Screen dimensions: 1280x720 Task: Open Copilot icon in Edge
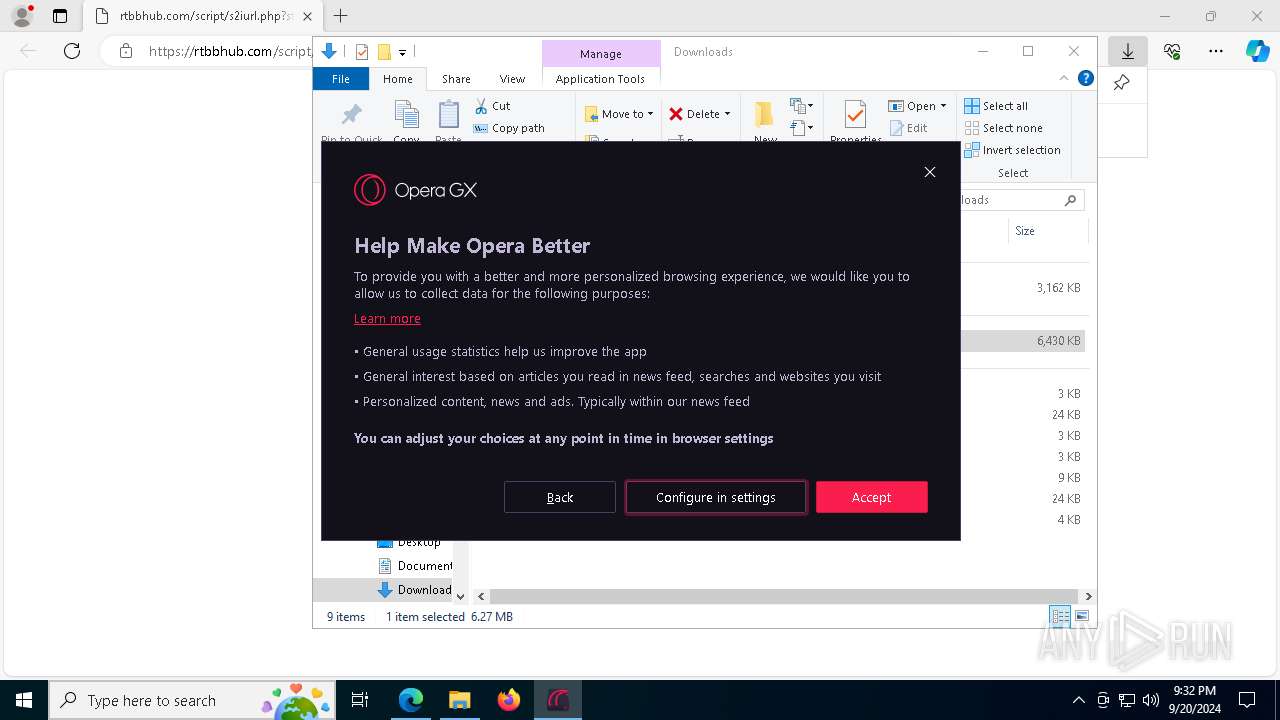[x=1257, y=51]
